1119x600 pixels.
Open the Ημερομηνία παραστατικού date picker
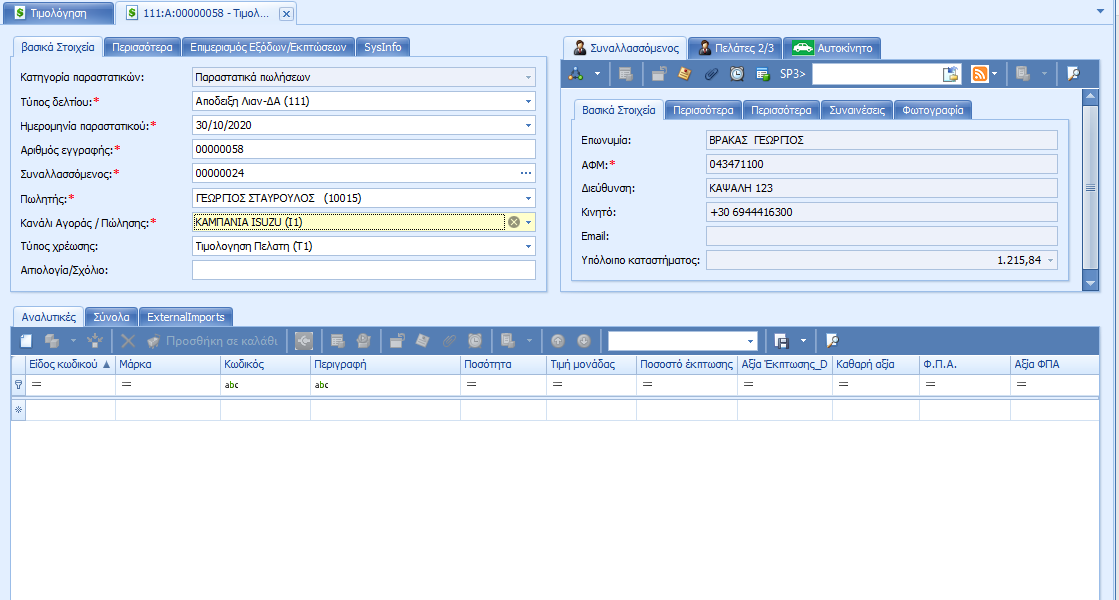click(528, 126)
